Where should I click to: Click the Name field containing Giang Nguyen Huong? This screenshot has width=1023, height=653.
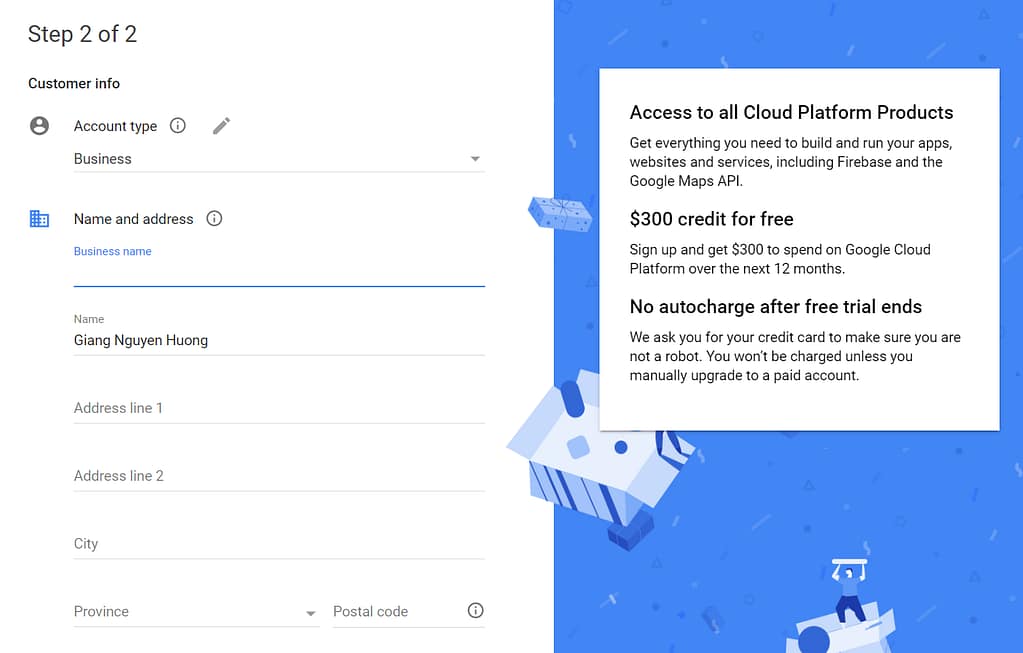(278, 340)
